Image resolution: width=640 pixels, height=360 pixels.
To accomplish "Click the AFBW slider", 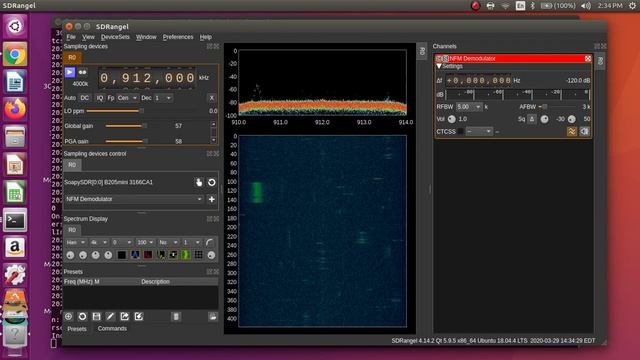I will point(558,107).
